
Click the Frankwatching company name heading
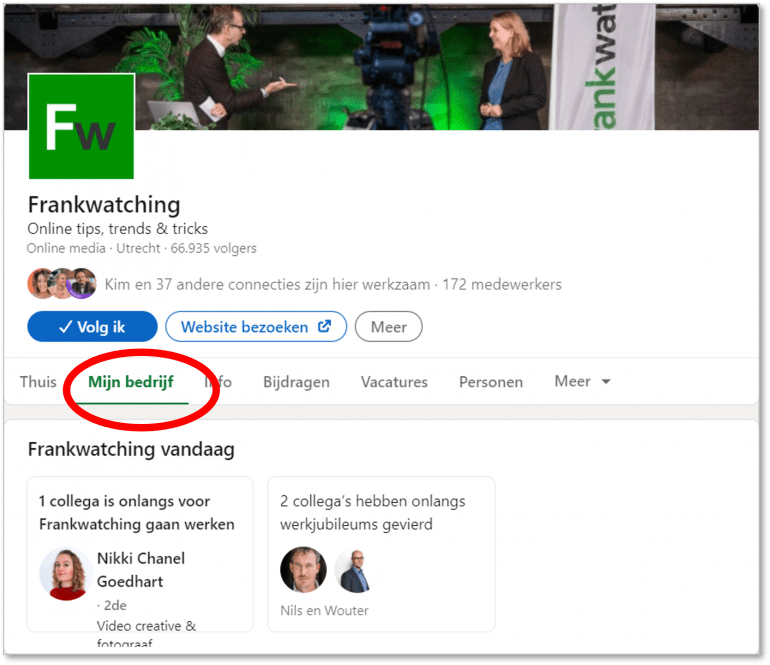tap(104, 205)
